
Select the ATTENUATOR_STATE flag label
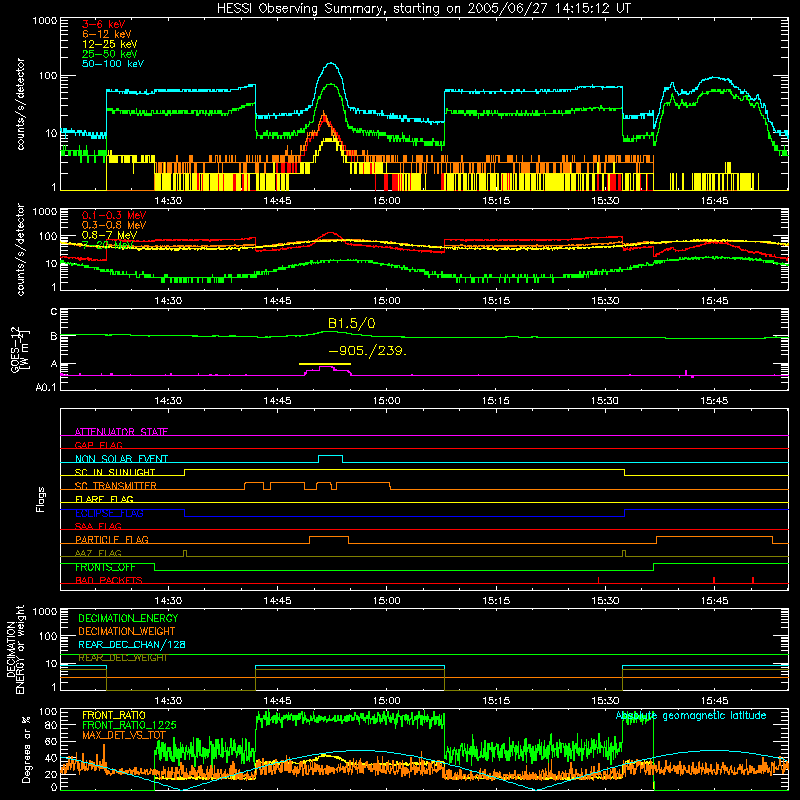[121, 432]
